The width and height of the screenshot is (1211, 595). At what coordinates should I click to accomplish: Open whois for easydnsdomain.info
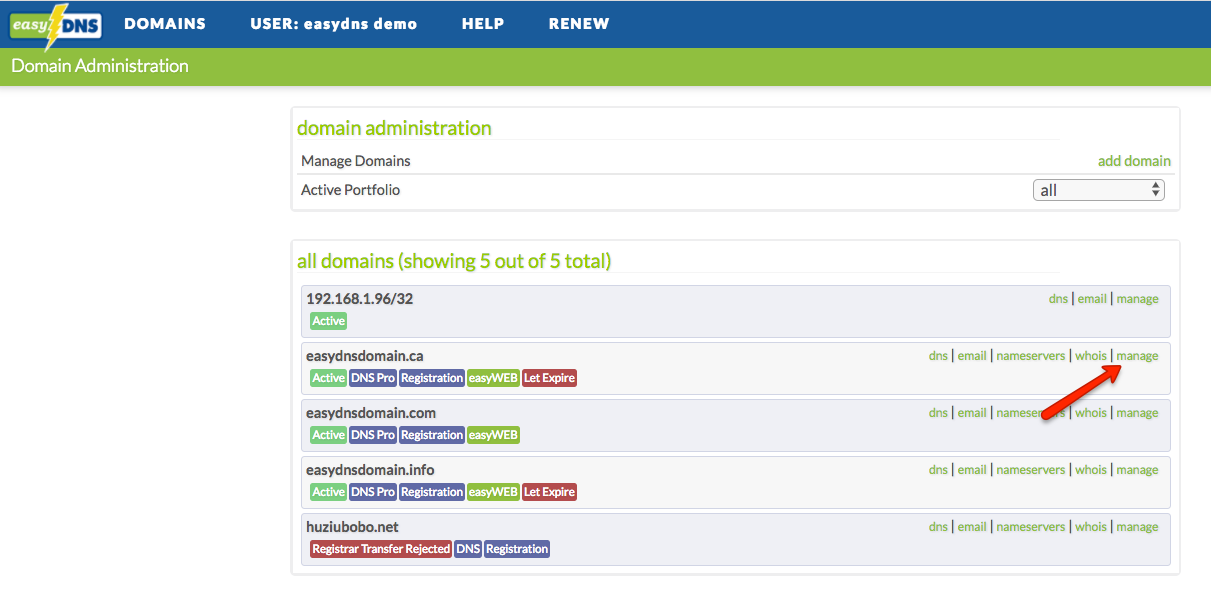tap(1091, 470)
